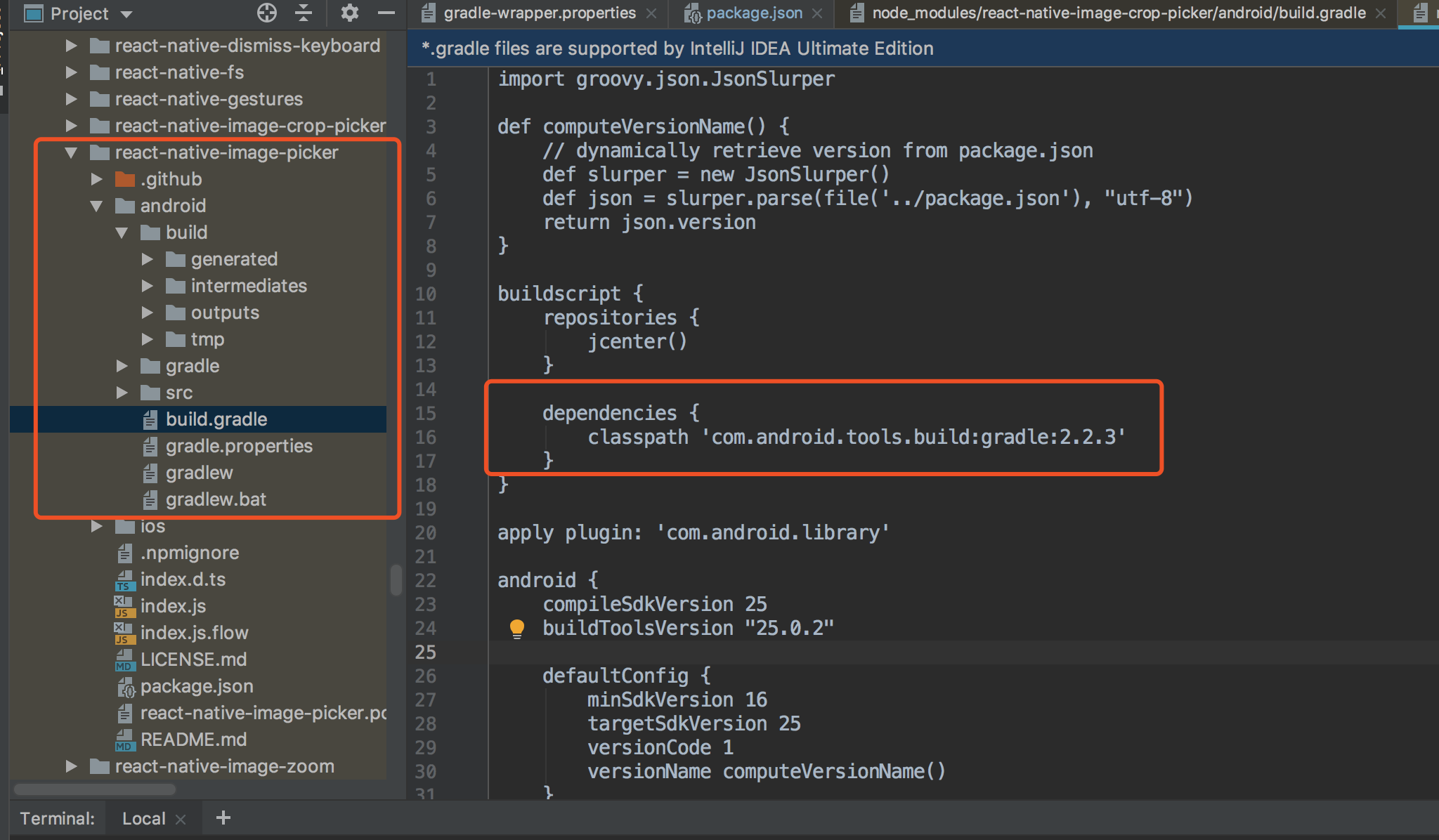Click the minSdkVersion 16 line
The image size is (1439, 840).
[x=677, y=700]
